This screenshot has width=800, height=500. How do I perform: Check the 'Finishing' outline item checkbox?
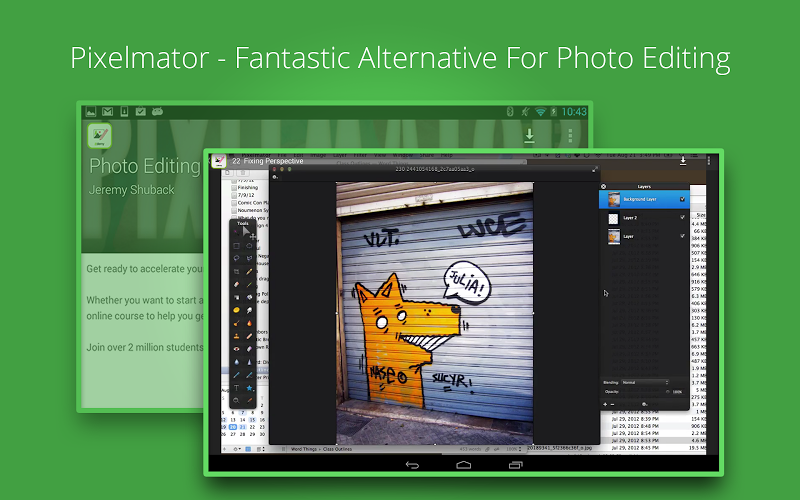click(234, 188)
